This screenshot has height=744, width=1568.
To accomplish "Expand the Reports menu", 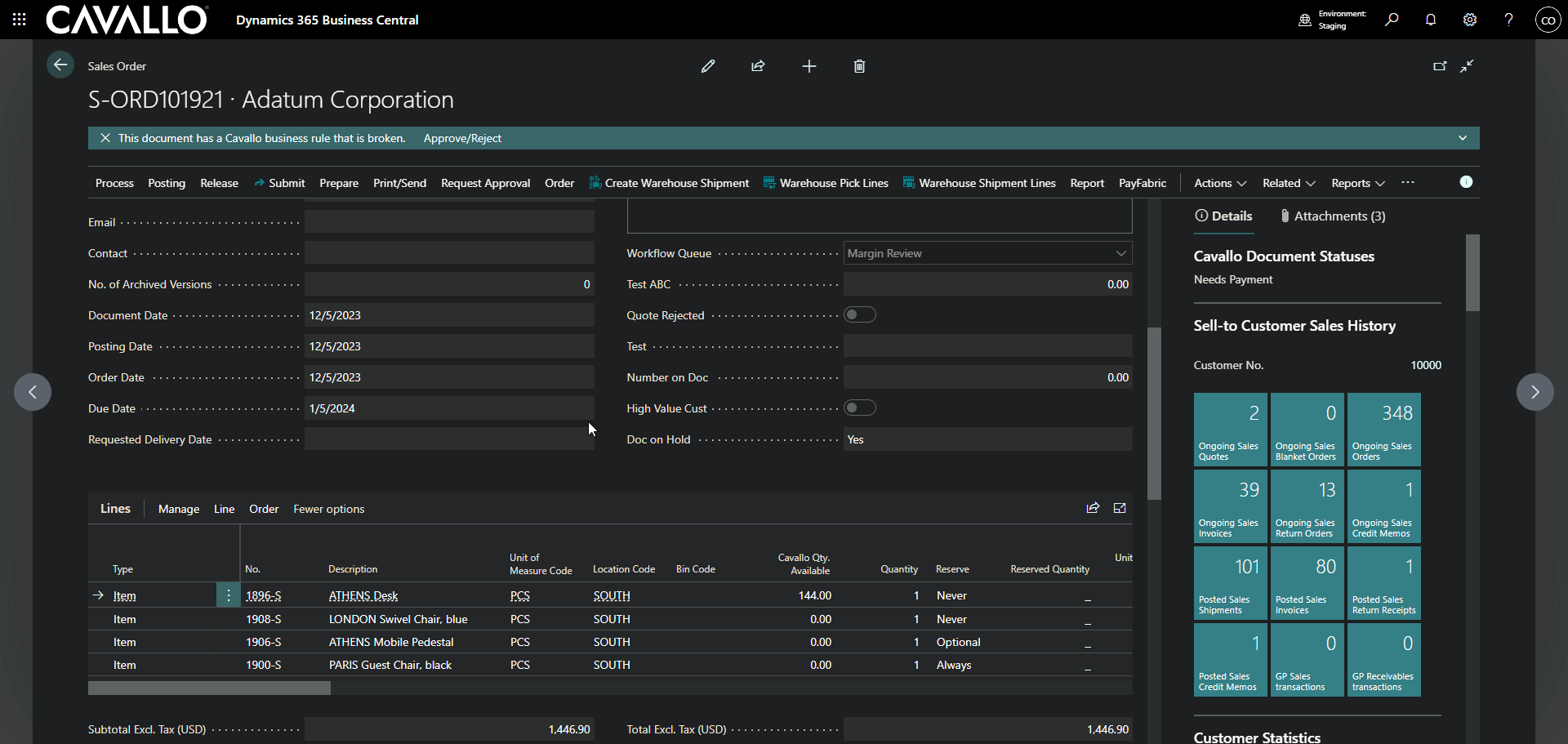I will tap(1357, 183).
